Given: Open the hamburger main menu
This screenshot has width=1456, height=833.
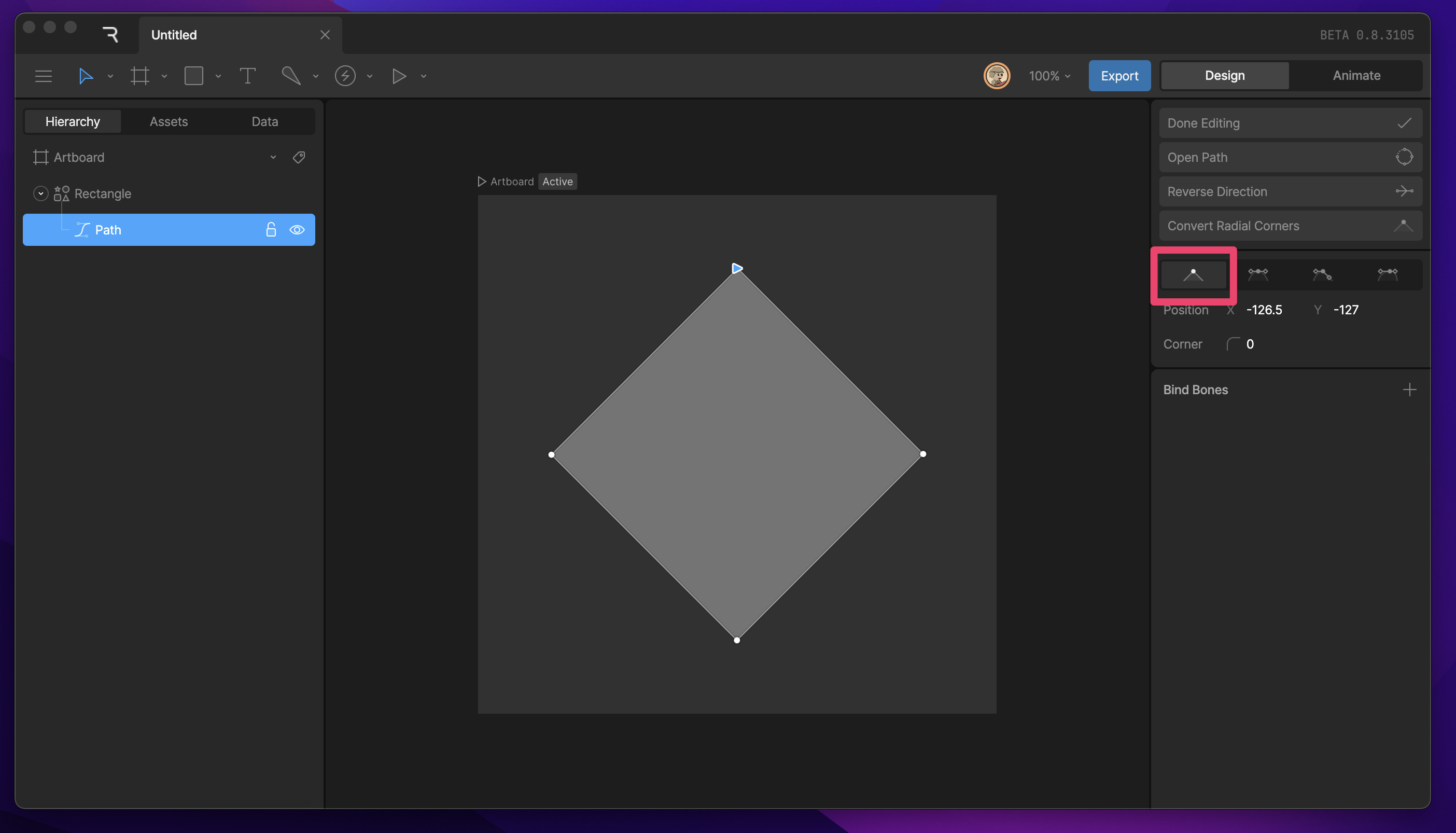Looking at the screenshot, I should point(44,76).
